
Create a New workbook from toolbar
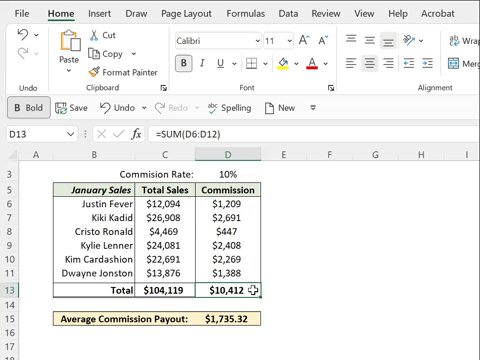pyautogui.click(x=280, y=108)
